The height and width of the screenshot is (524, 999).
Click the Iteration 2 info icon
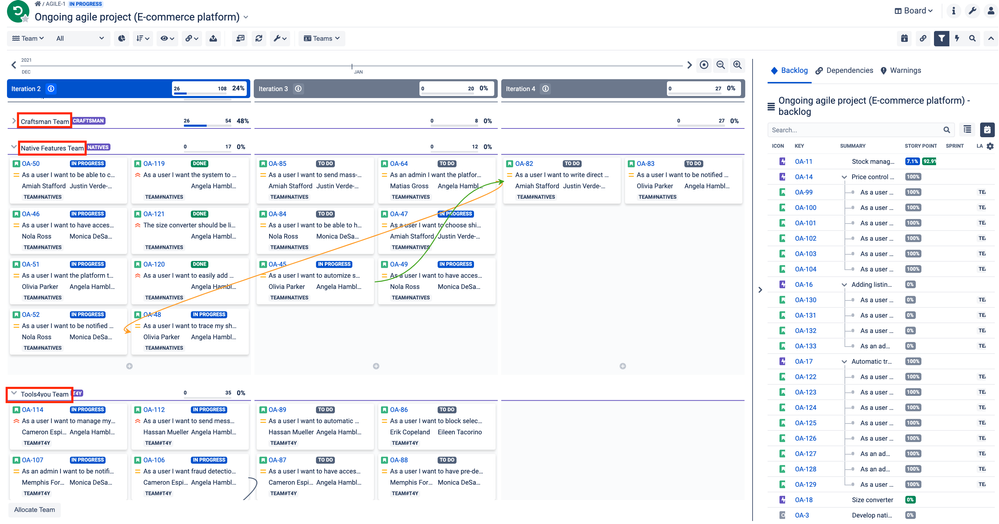(51, 89)
